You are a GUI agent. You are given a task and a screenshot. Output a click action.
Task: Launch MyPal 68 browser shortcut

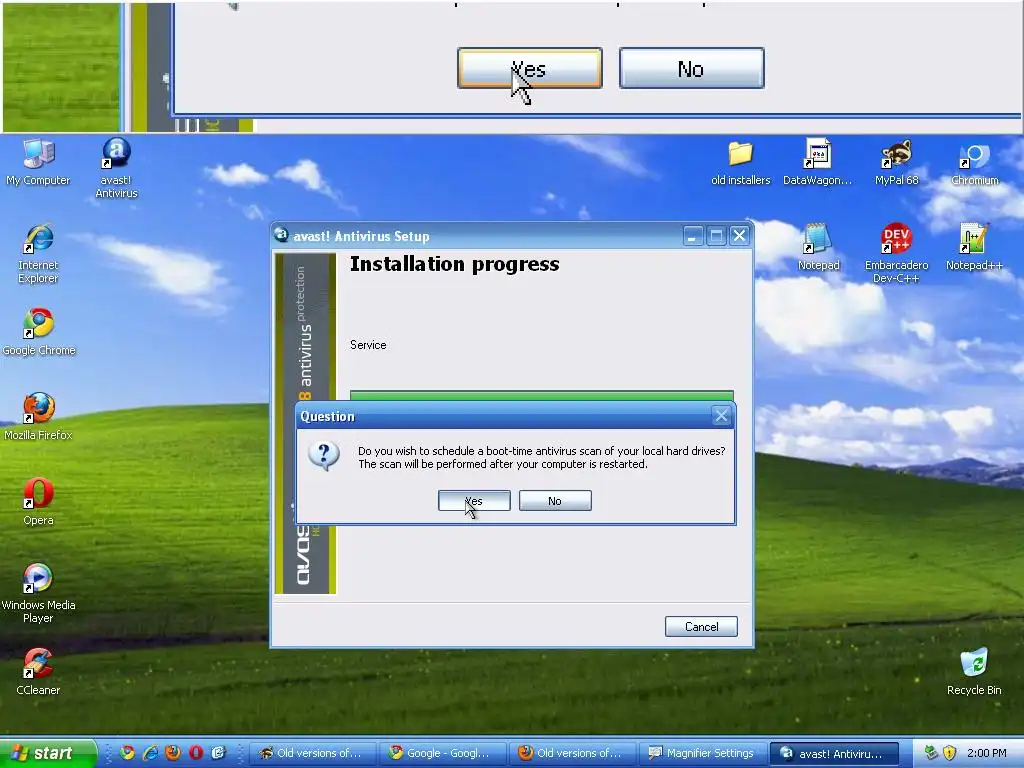tap(897, 162)
